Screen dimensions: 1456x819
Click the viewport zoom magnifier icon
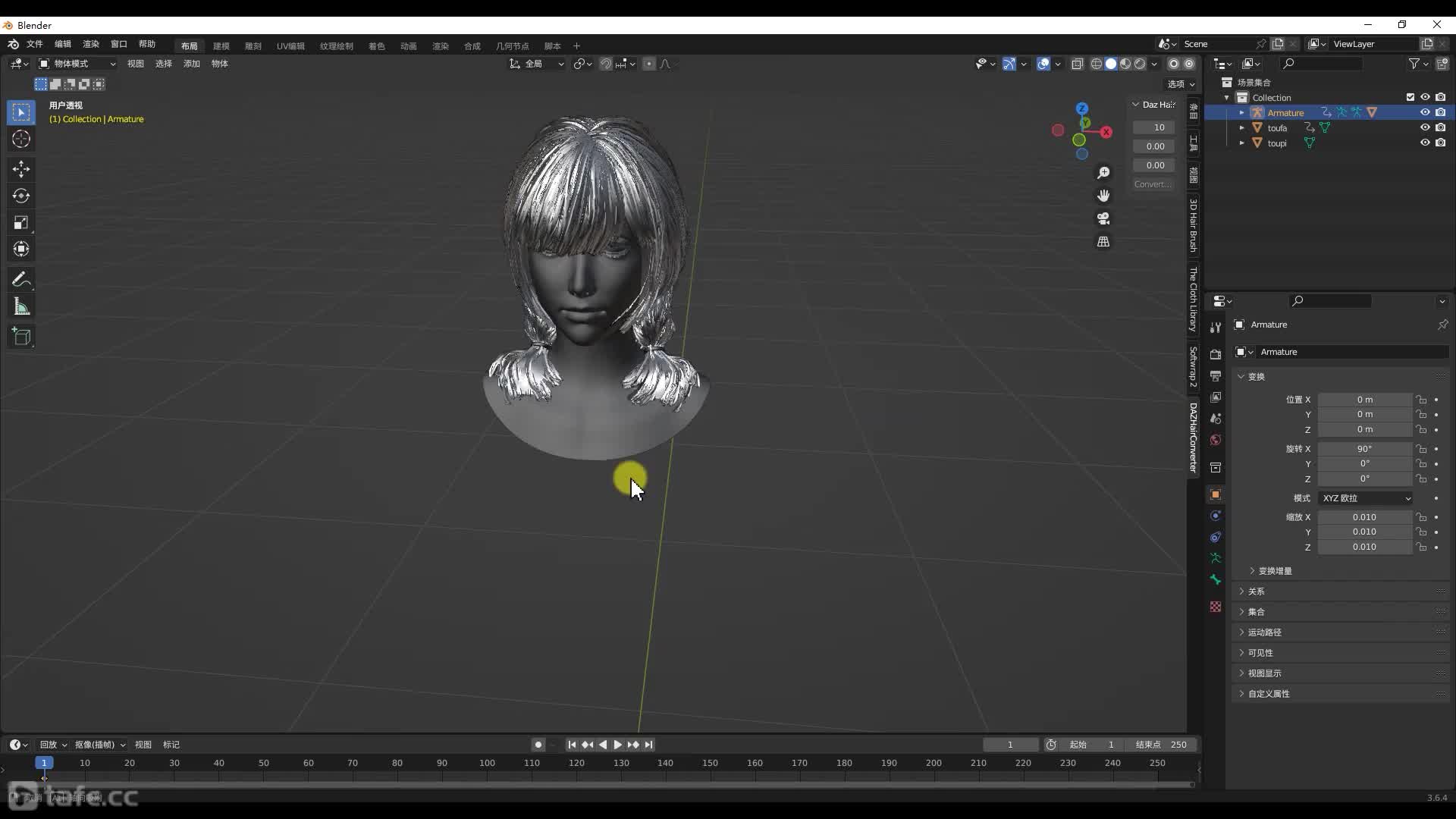pos(1103,173)
